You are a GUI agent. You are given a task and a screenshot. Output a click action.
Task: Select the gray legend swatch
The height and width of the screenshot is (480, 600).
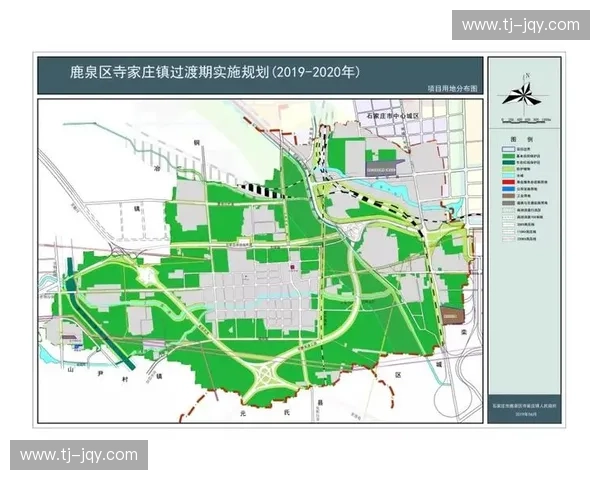click(x=508, y=202)
